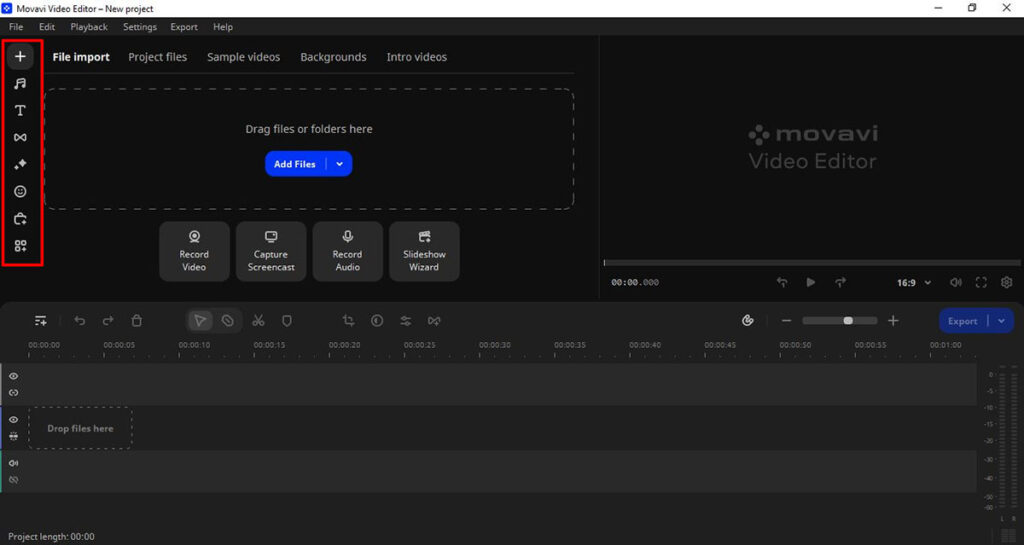Open the Effects Store bag icon

[x=20, y=219]
